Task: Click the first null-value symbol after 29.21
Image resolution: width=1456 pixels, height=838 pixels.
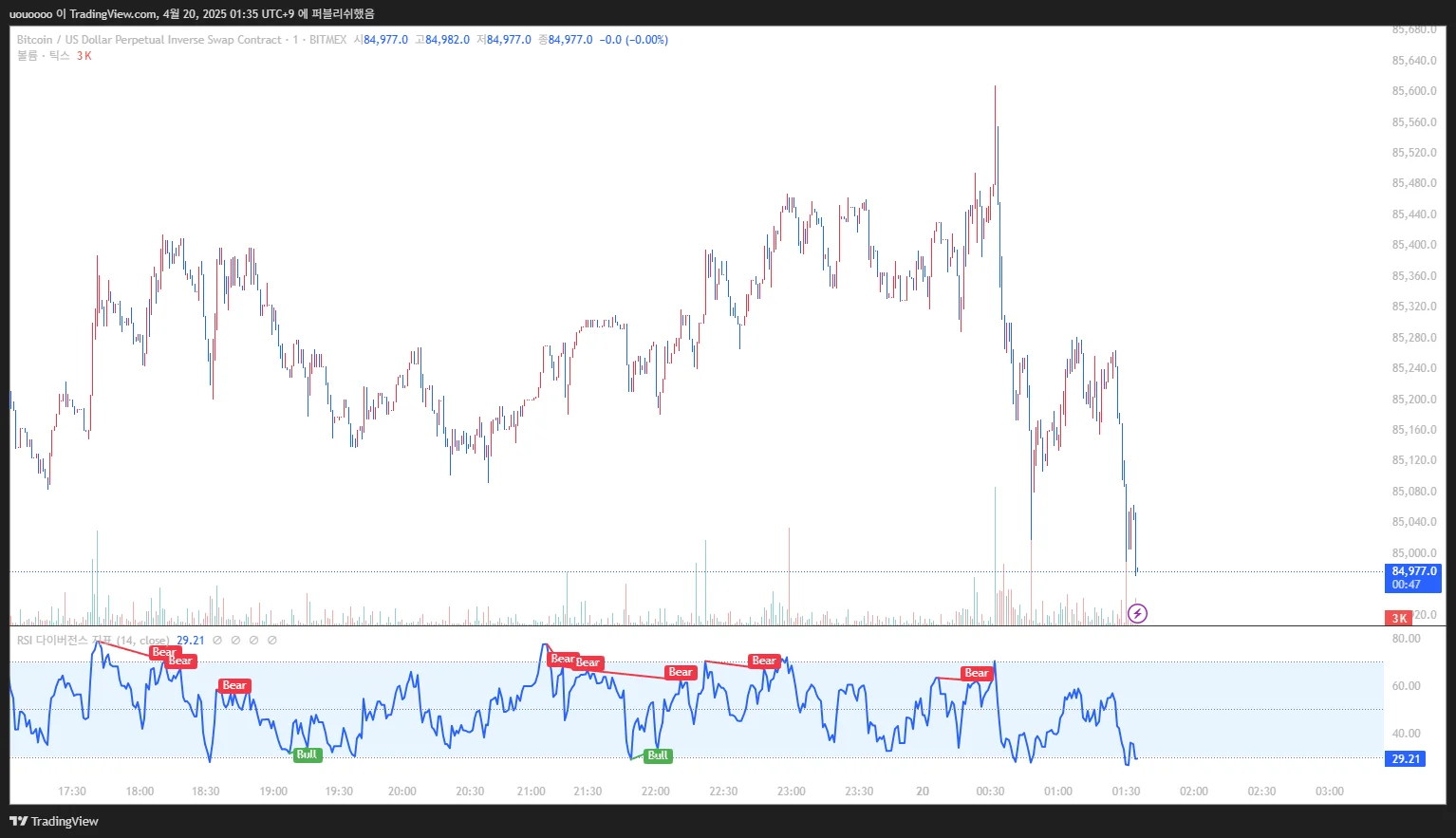Action: [x=217, y=641]
